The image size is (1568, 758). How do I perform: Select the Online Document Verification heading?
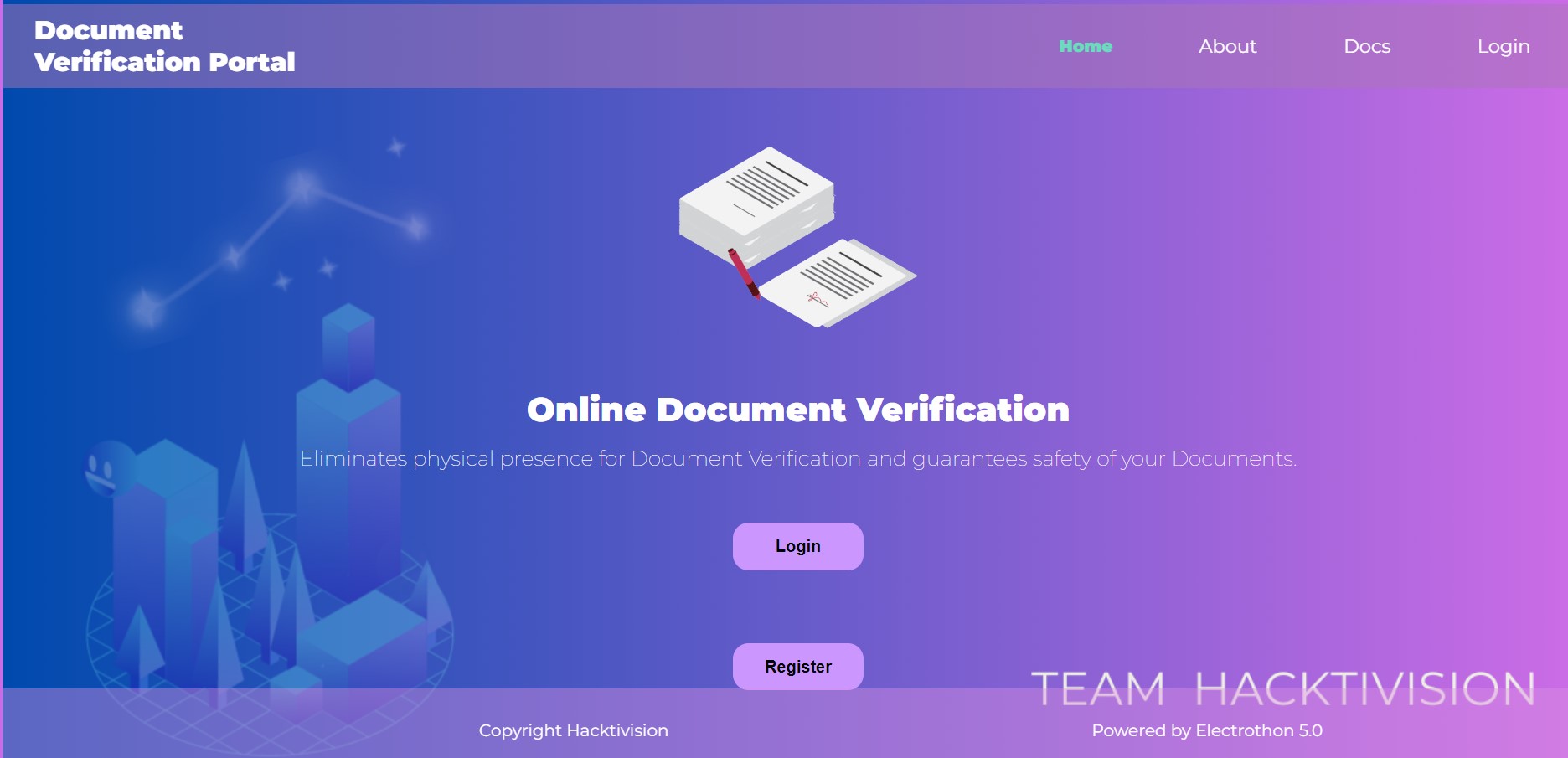click(x=798, y=410)
